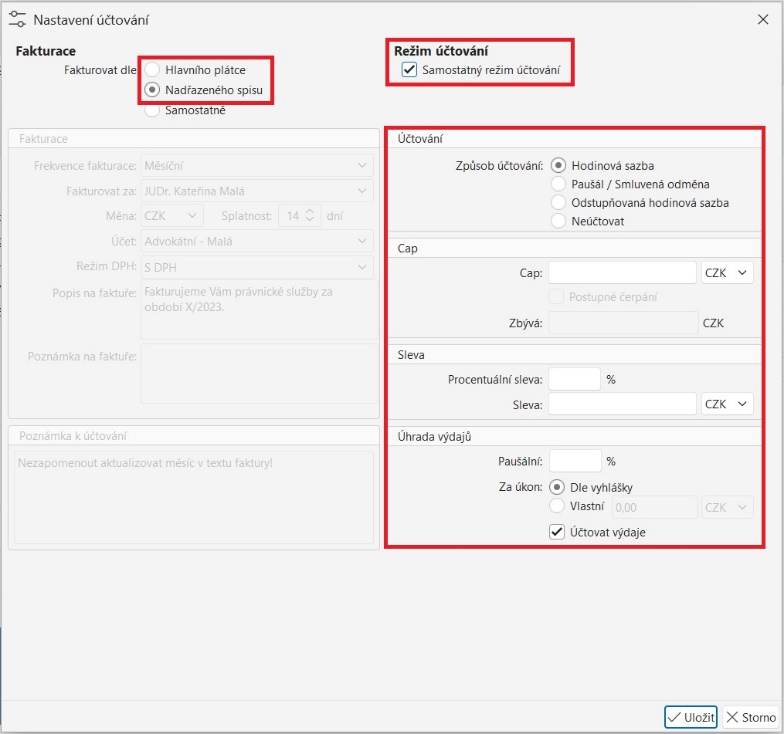
Task: Select 'Hodinová sazba' billing method
Action: 559,165
